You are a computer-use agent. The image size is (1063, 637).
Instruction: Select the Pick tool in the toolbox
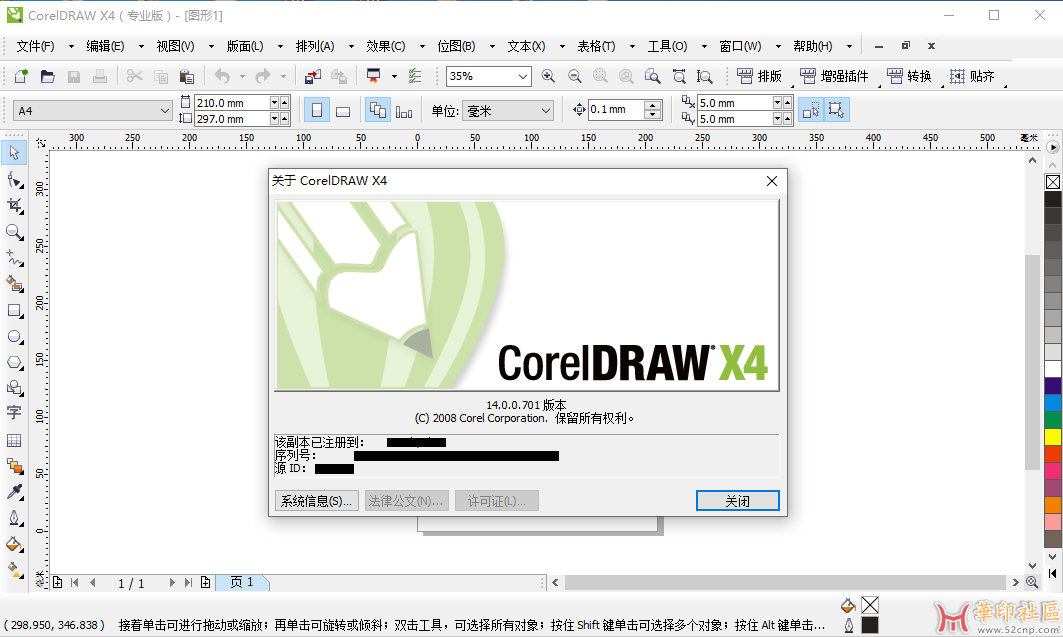(x=14, y=152)
